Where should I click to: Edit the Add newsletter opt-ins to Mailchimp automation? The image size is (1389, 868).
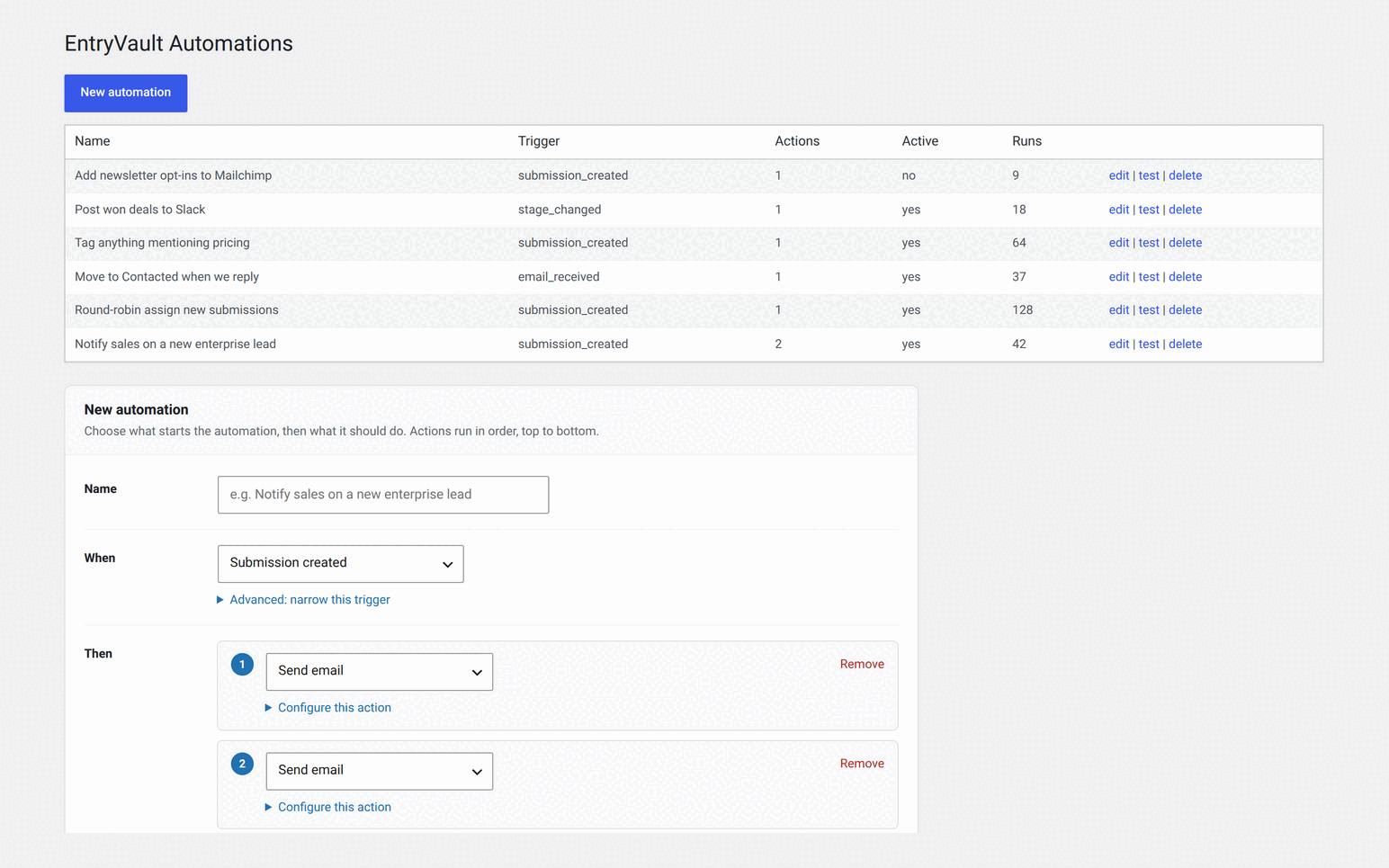1118,175
